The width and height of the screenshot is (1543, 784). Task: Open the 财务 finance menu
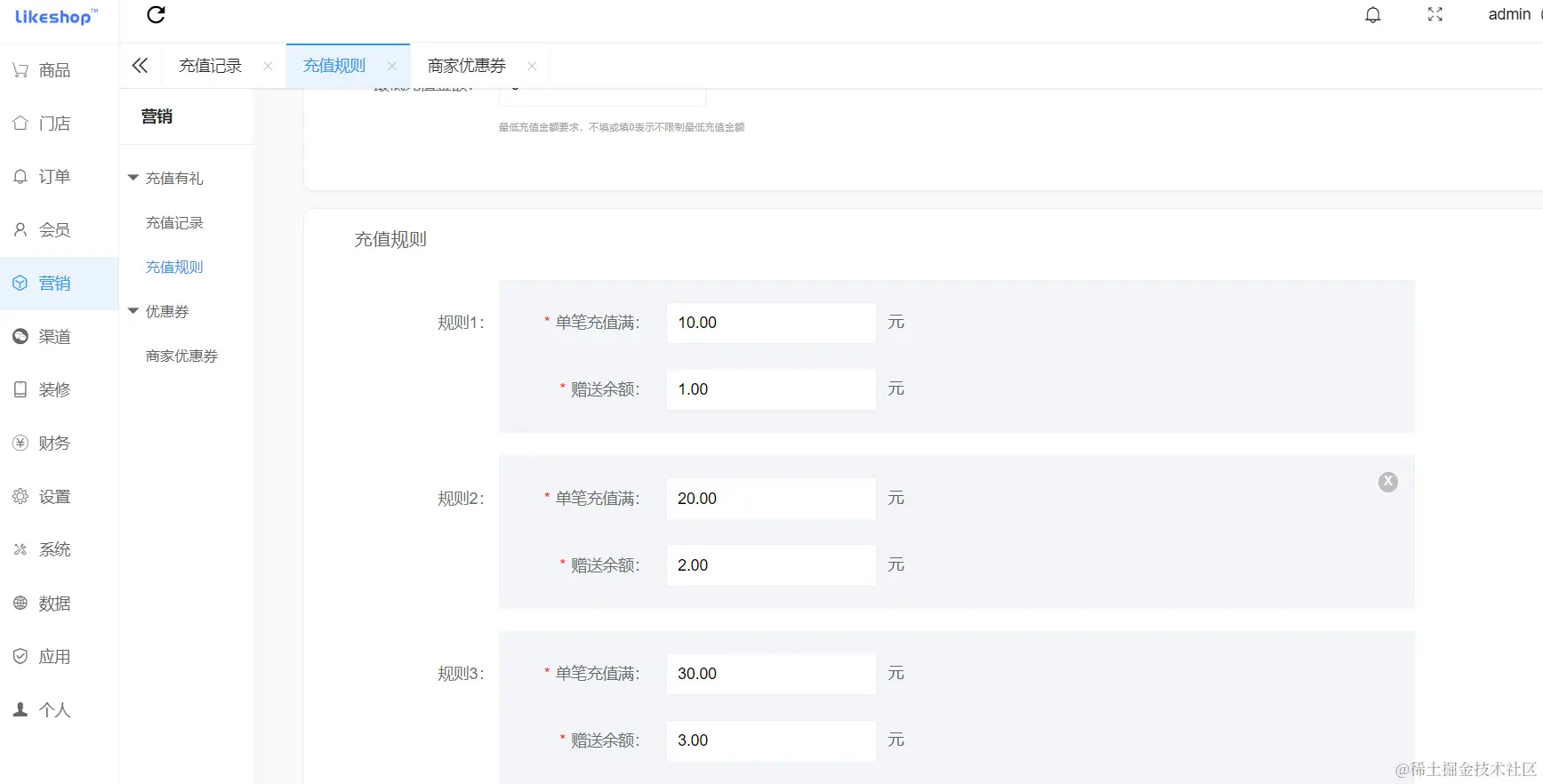coord(59,444)
